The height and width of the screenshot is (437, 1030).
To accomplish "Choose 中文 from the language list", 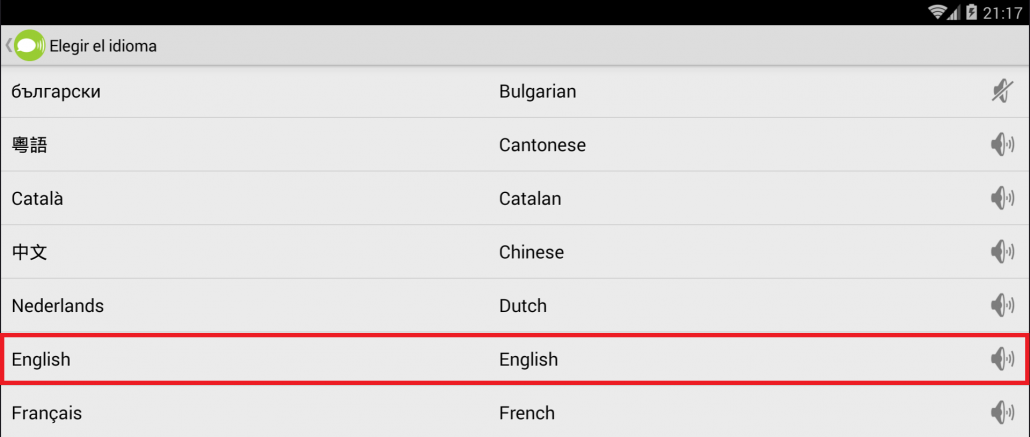I will [515, 252].
